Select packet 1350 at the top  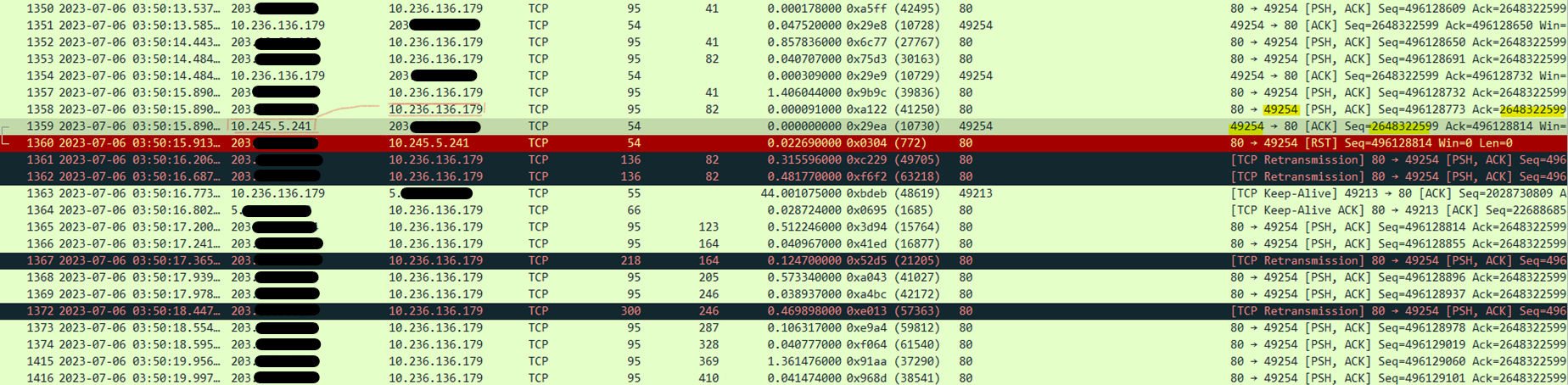(x=784, y=8)
